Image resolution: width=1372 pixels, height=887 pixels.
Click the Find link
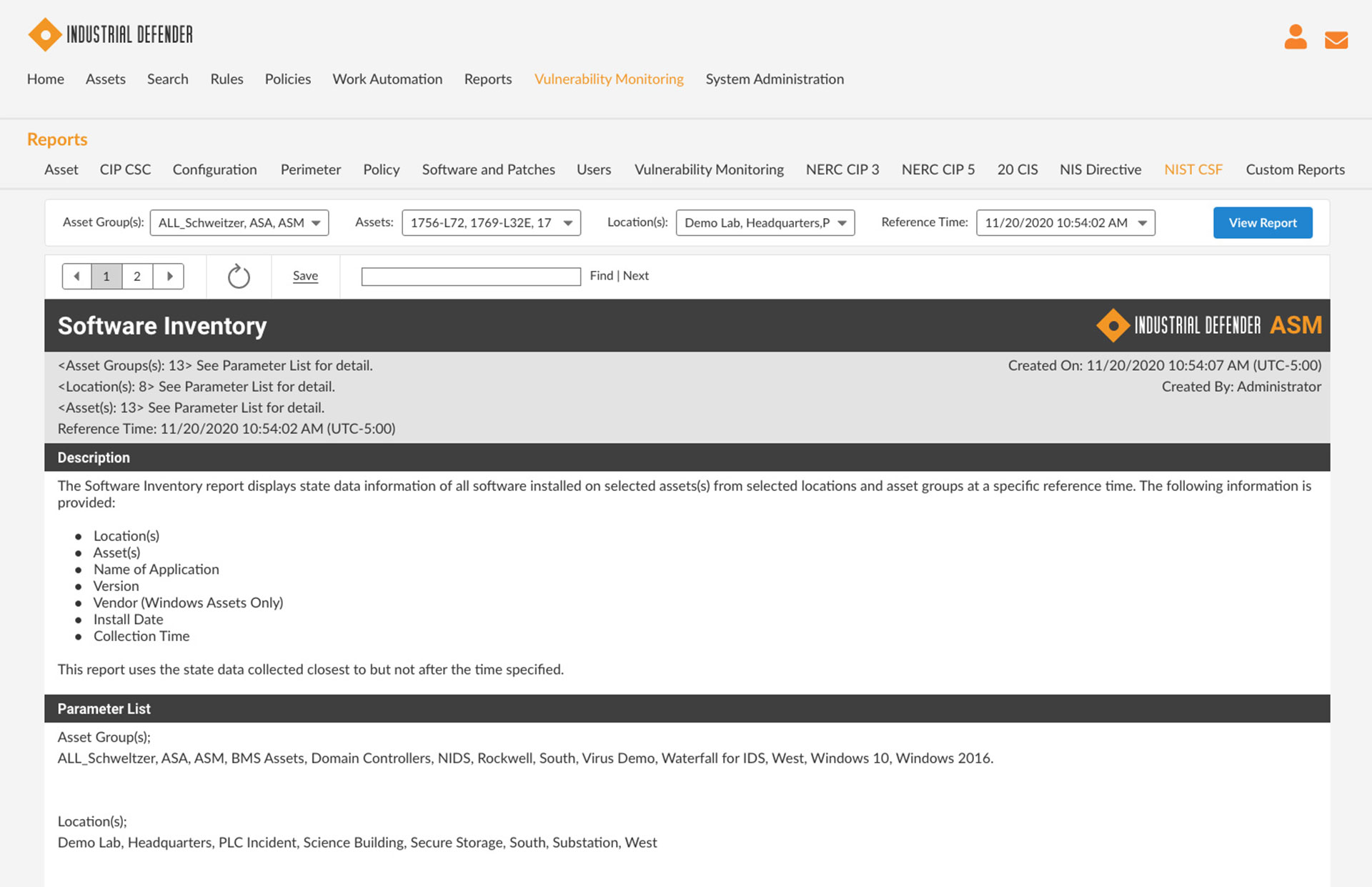point(601,276)
